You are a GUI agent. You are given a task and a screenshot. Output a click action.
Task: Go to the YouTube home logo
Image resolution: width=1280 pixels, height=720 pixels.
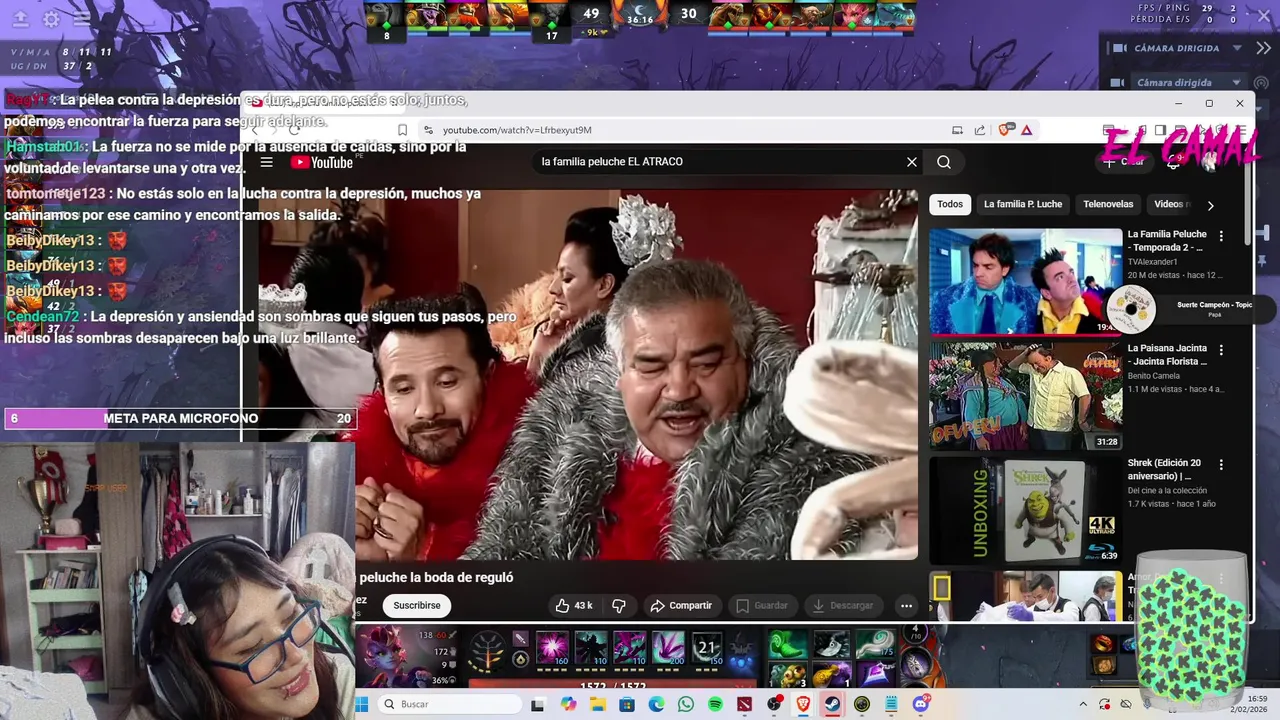pos(321,162)
